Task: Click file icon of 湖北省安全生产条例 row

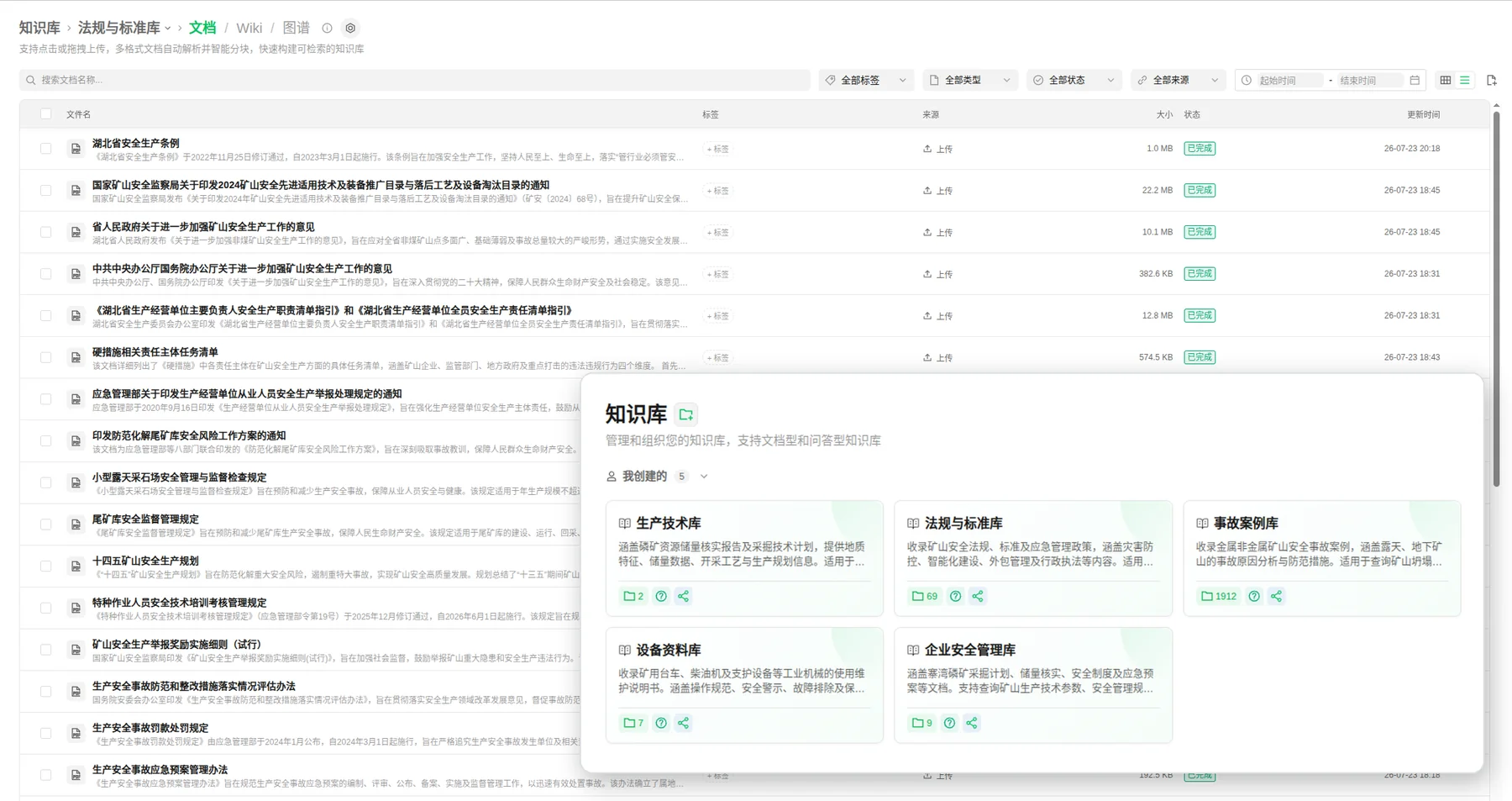Action: point(76,149)
